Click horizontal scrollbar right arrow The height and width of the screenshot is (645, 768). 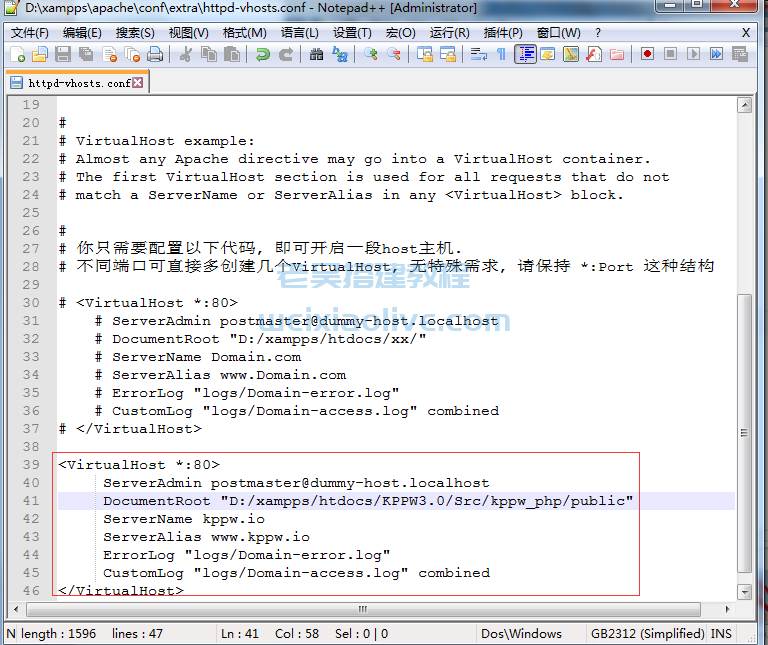point(727,610)
